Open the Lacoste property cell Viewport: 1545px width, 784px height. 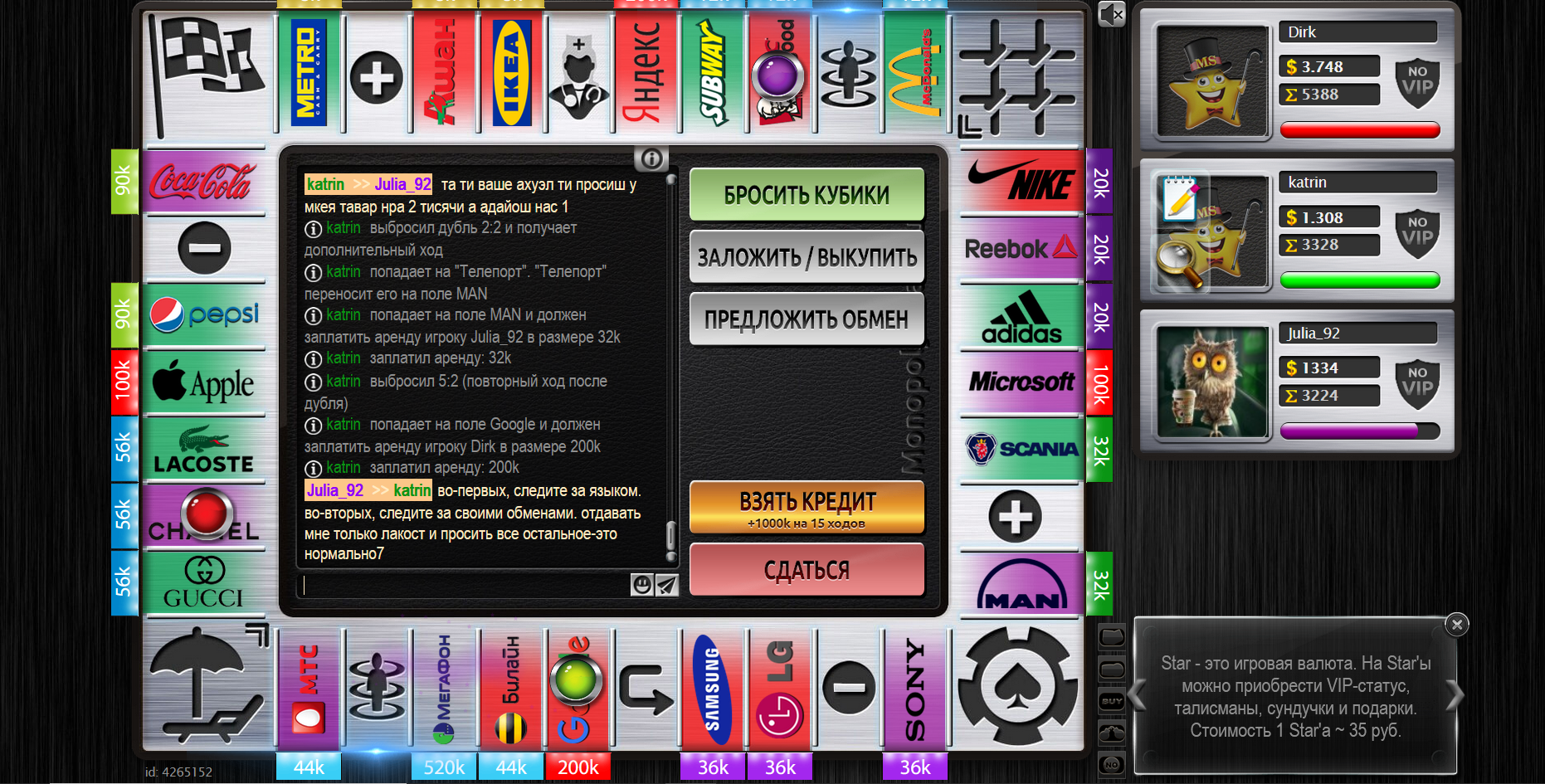(204, 450)
